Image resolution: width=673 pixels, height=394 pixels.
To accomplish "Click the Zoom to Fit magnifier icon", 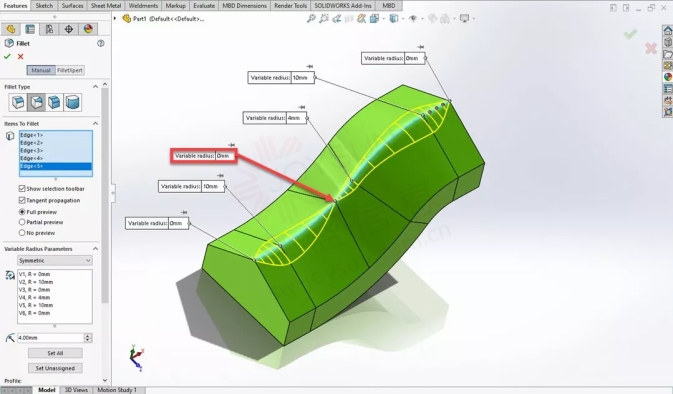I will [311, 18].
